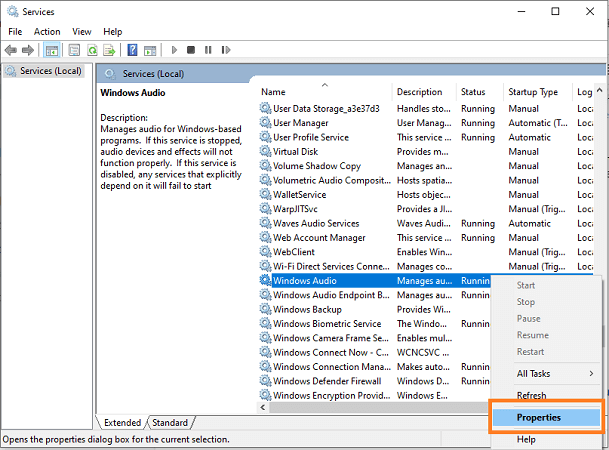Viewport: 609px width, 450px height.
Task: Open the Action menu
Action: (47, 32)
